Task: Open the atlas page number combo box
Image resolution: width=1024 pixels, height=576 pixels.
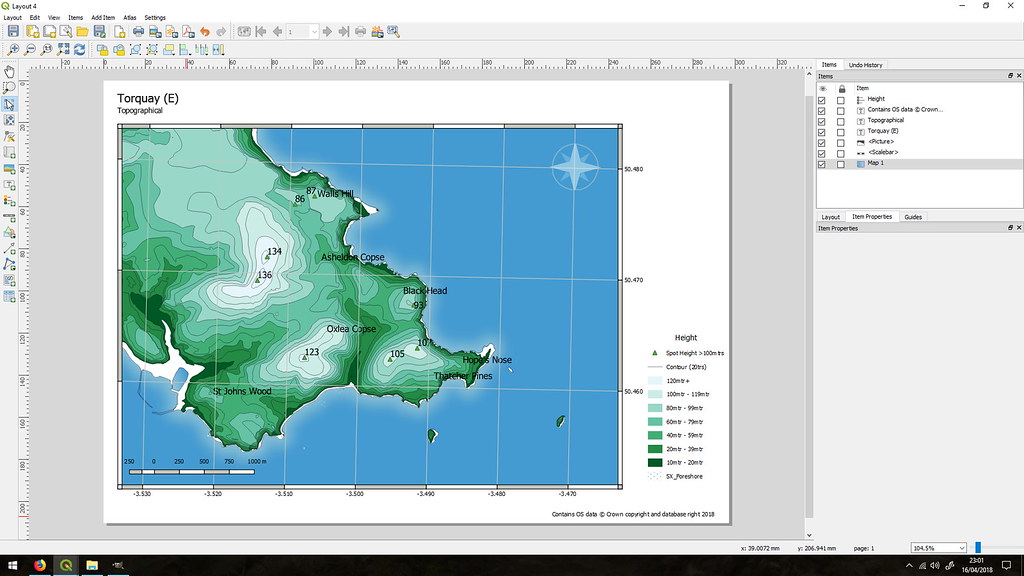Action: (302, 31)
